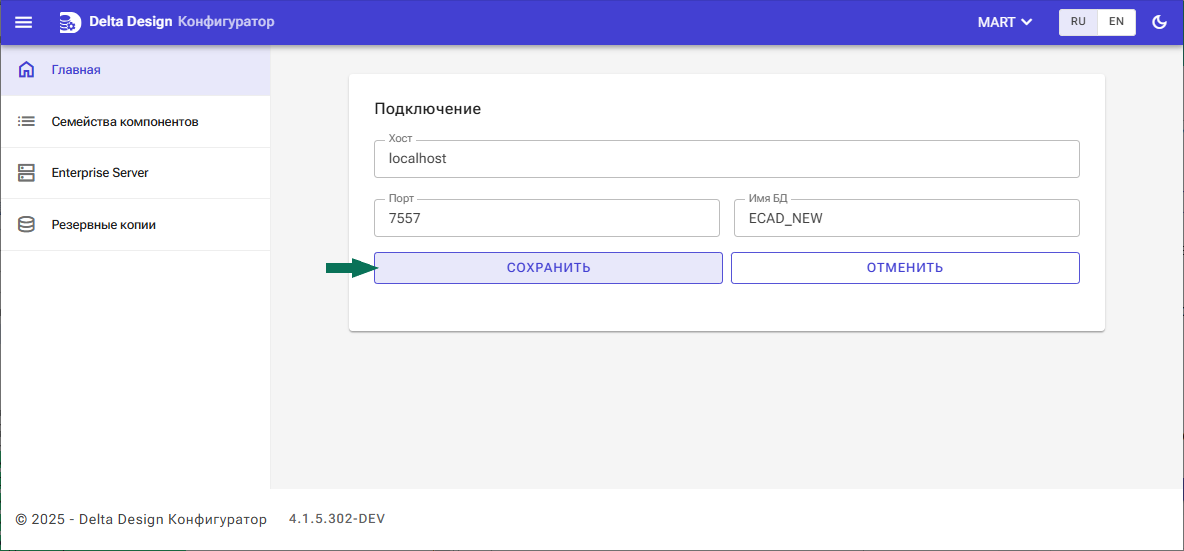Viewport: 1184px width, 551px height.
Task: Switch interface language to EN
Action: (1116, 22)
